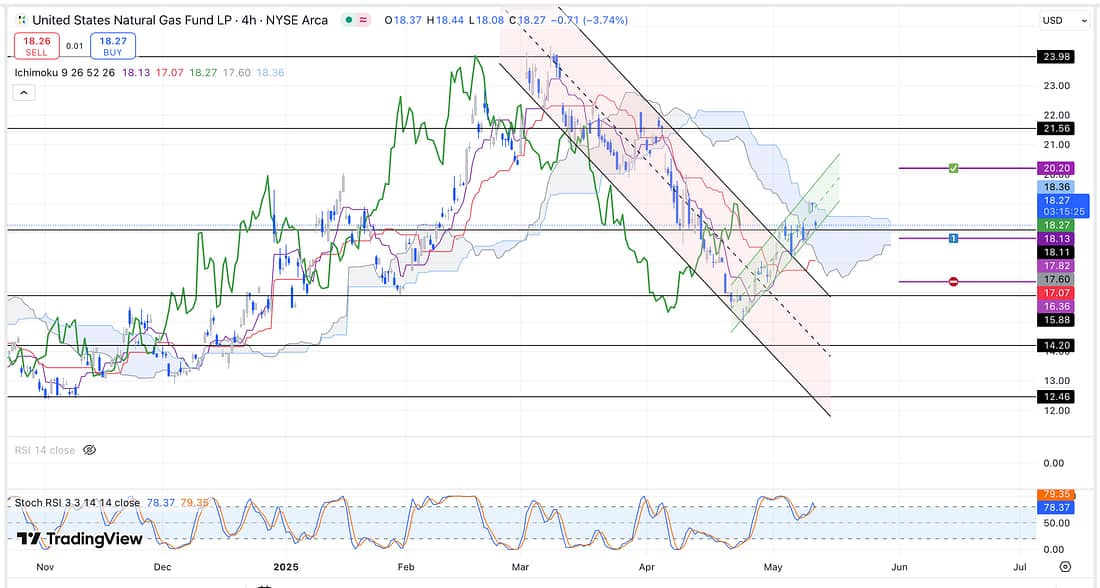Screen dimensions: 1100x588
Task: Open chart time axis settings gear icon
Action: click(1064, 566)
